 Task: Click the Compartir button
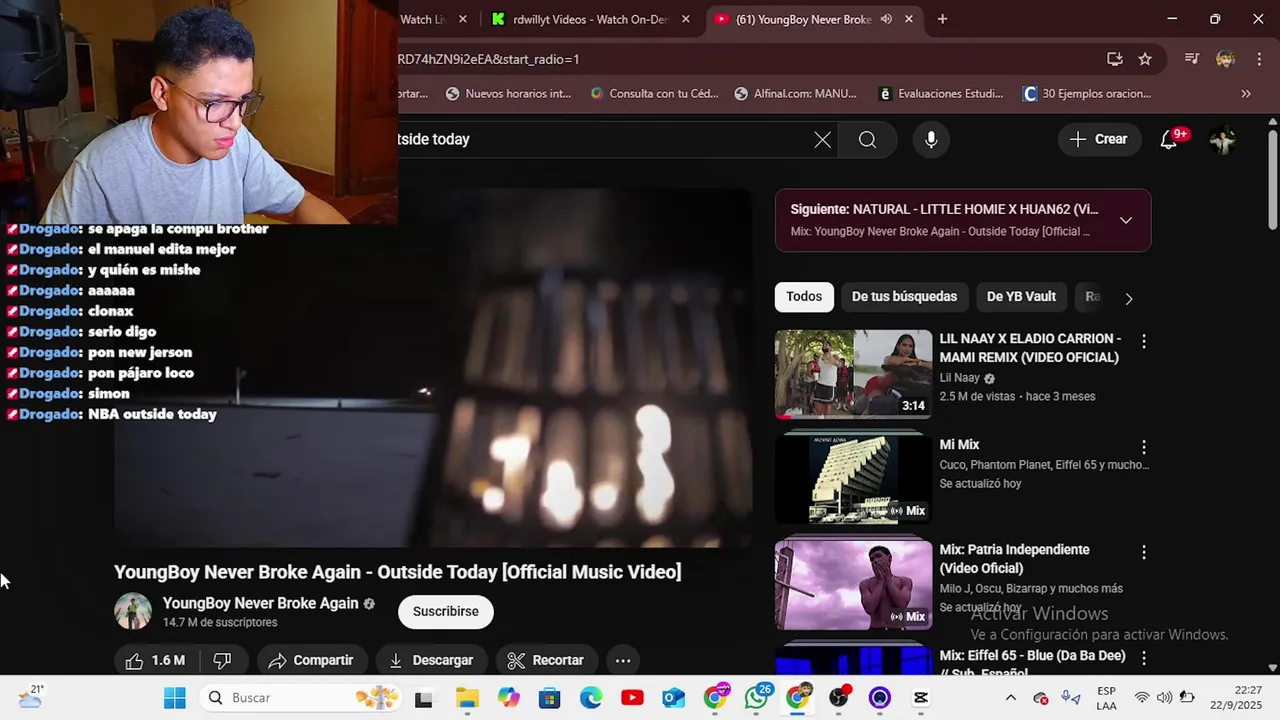[x=310, y=660]
